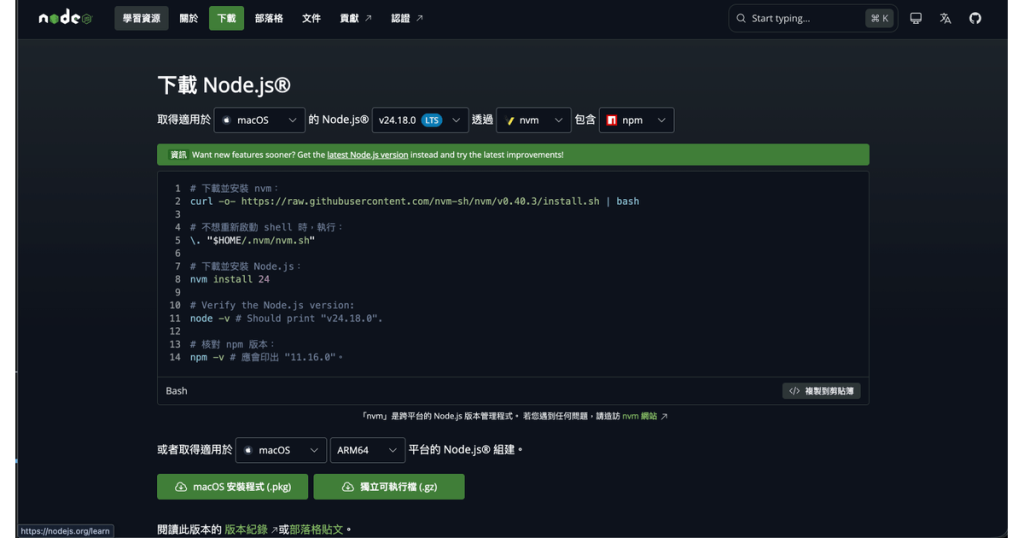Open the 關於 nav item
The height and width of the screenshot is (538, 1024).
click(189, 18)
